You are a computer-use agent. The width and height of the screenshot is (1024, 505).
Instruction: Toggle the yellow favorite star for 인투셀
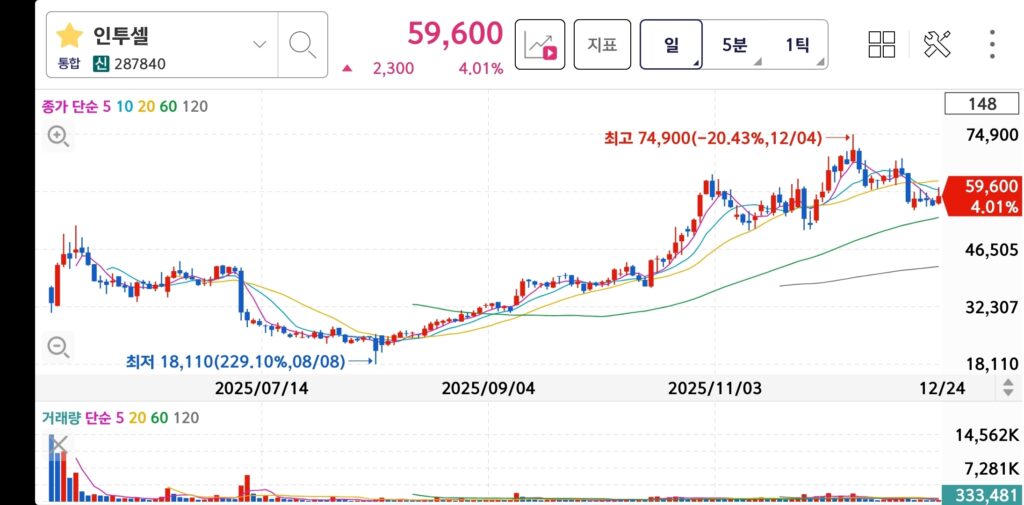(69, 37)
